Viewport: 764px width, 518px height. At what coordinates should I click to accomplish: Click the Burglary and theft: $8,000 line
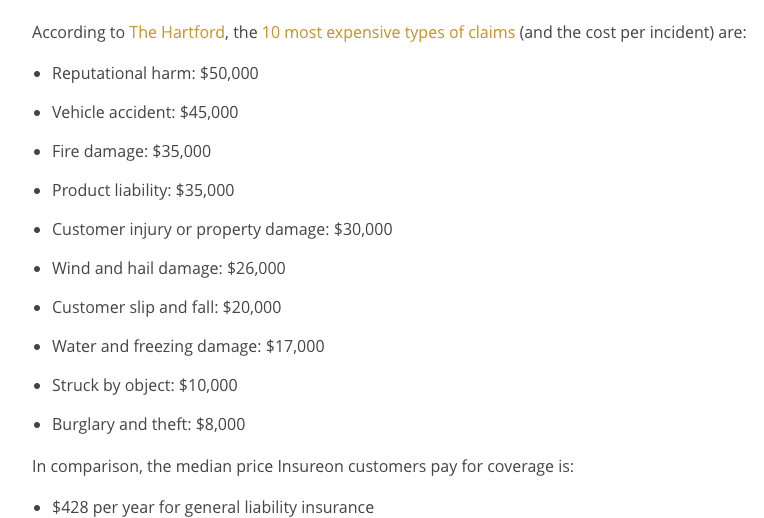[148, 424]
